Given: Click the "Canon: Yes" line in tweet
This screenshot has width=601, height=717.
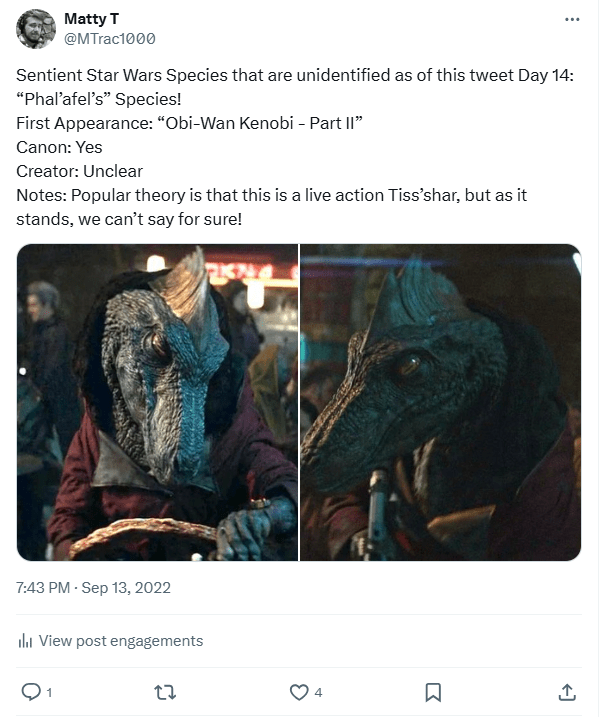Looking at the screenshot, I should pyautogui.click(x=59, y=147).
